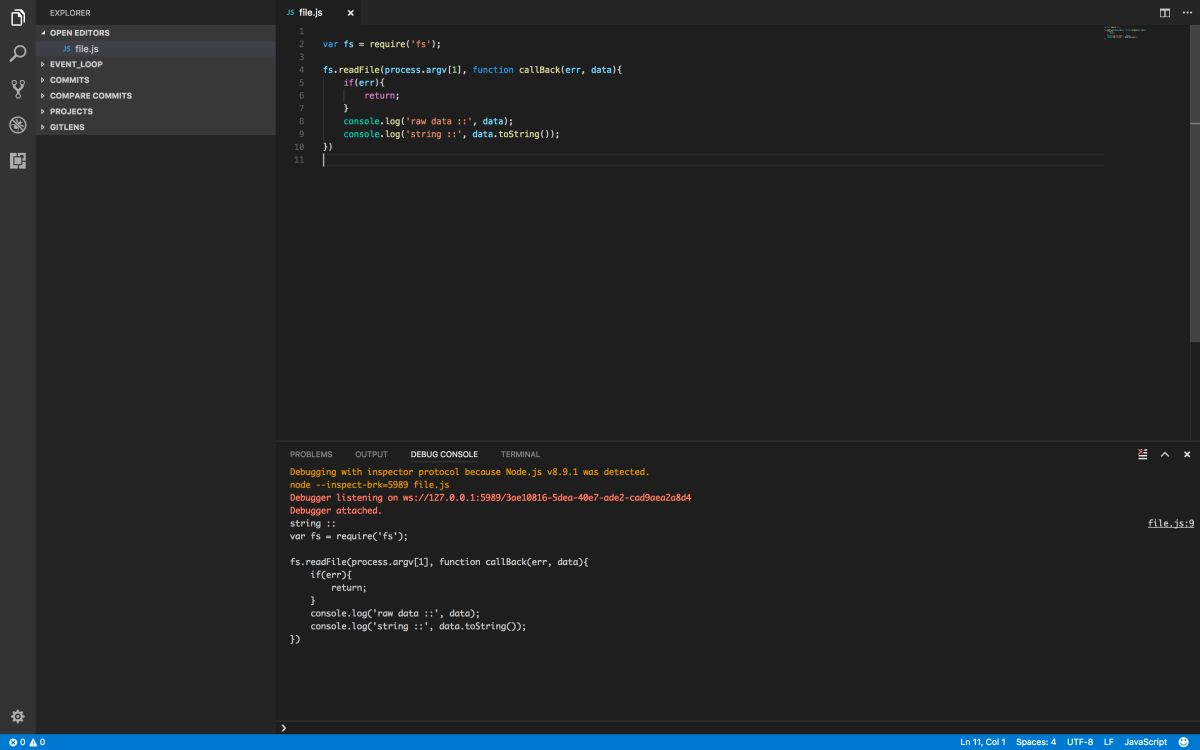Switch to the TERMINAL panel tab
Screen dimensions: 1200x750
[520, 454]
